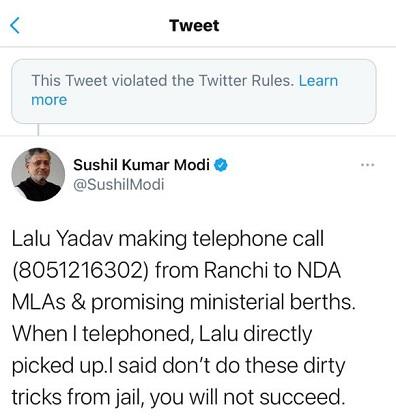Go back using the left arrow
Viewport: 396px width, 416px height.
pos(15,26)
